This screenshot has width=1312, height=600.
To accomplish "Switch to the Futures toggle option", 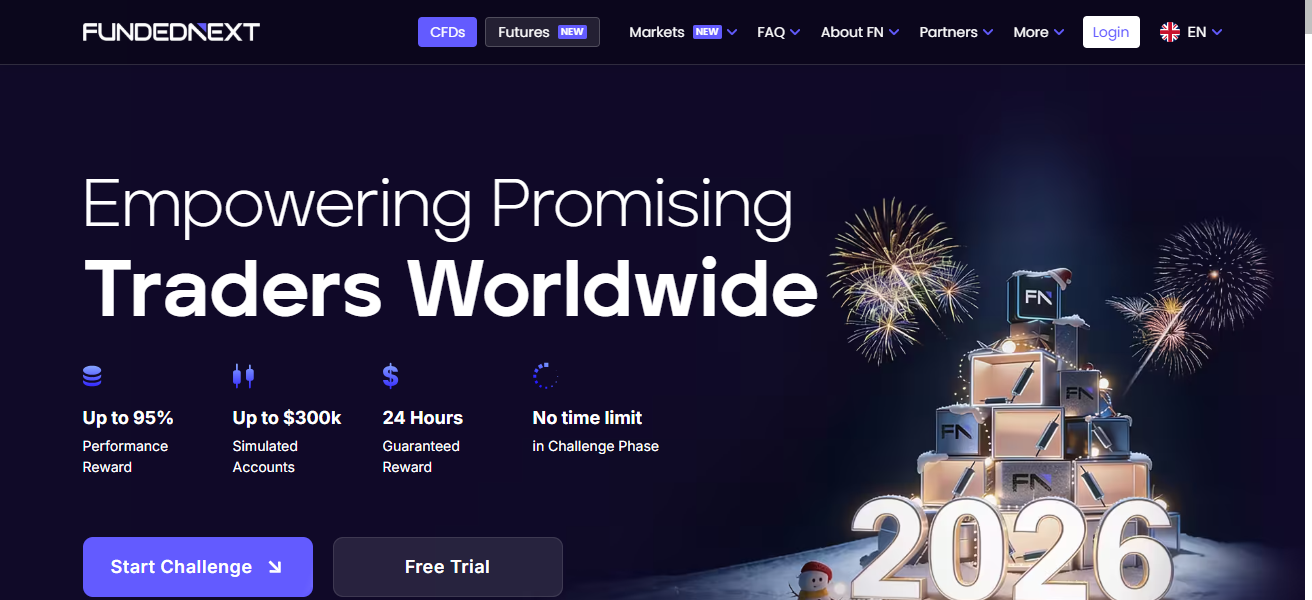I will tap(542, 32).
